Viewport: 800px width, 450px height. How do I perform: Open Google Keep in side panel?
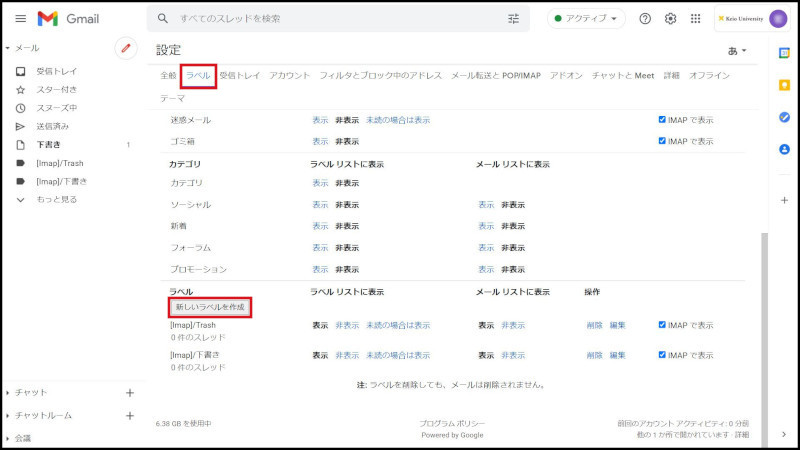click(x=784, y=84)
